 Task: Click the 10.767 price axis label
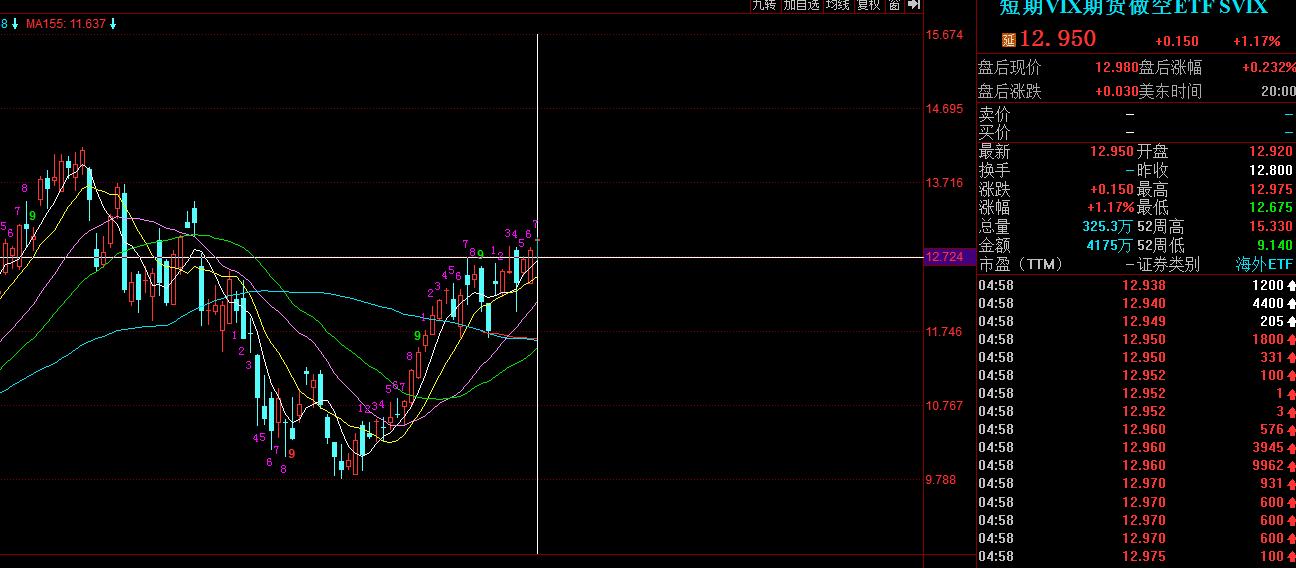944,406
